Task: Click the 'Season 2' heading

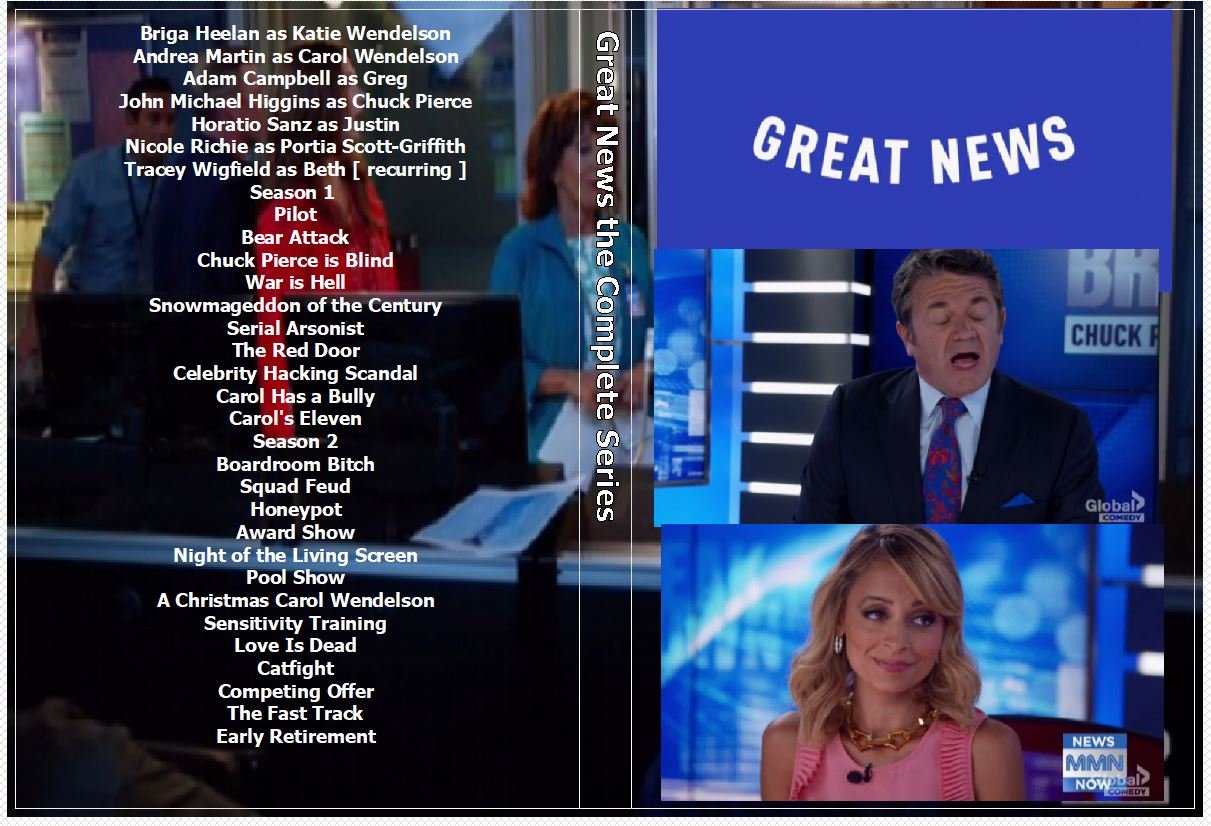Action: coord(295,442)
